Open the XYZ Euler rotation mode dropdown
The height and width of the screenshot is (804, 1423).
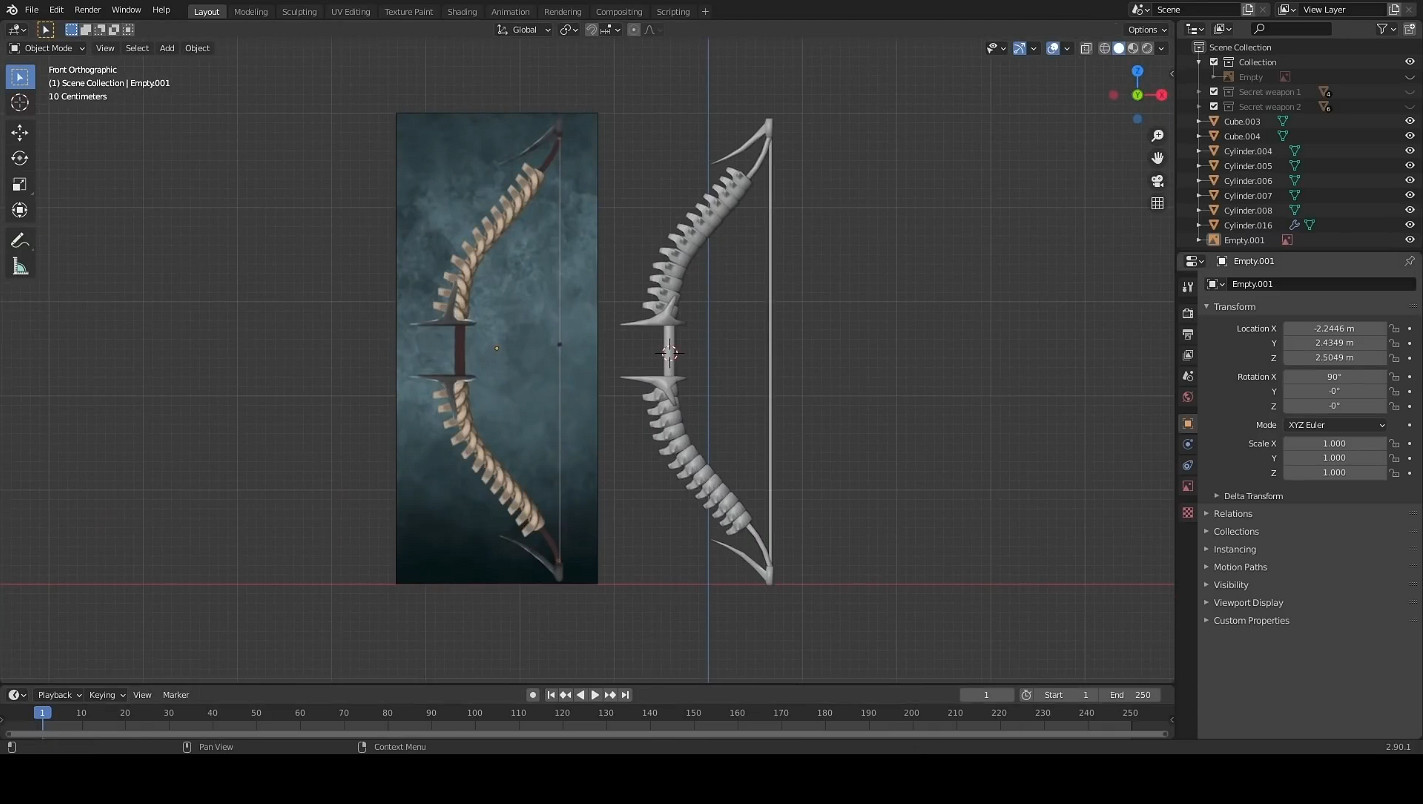point(1336,425)
